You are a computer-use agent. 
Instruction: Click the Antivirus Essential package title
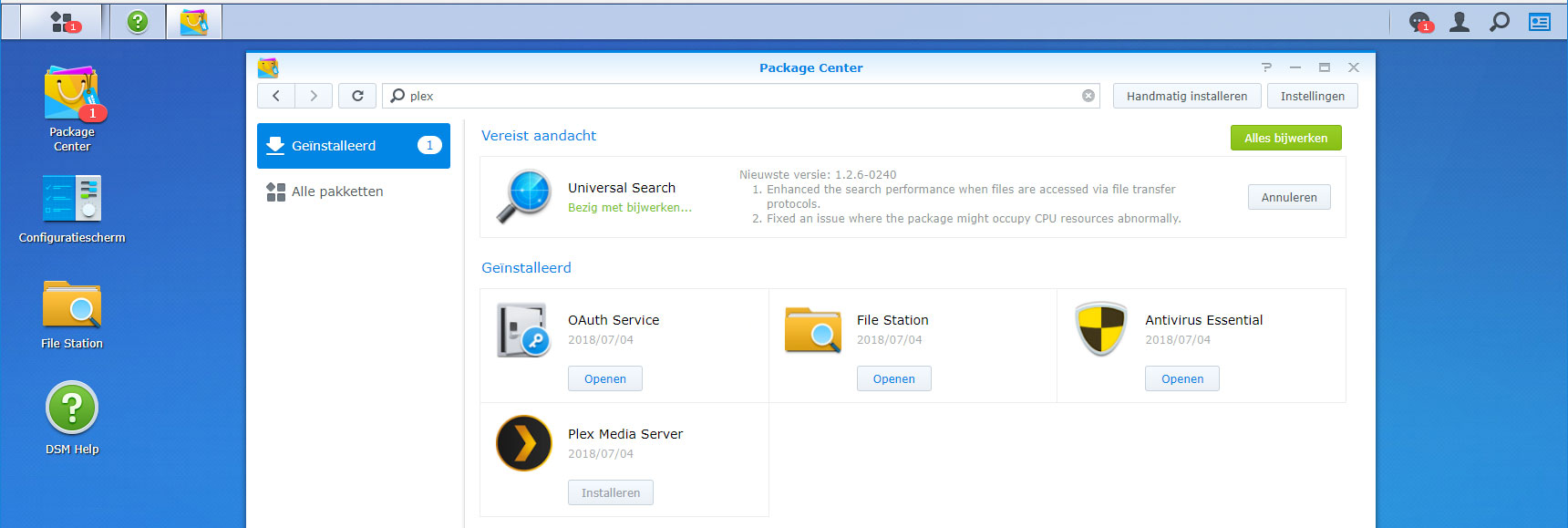(1203, 320)
